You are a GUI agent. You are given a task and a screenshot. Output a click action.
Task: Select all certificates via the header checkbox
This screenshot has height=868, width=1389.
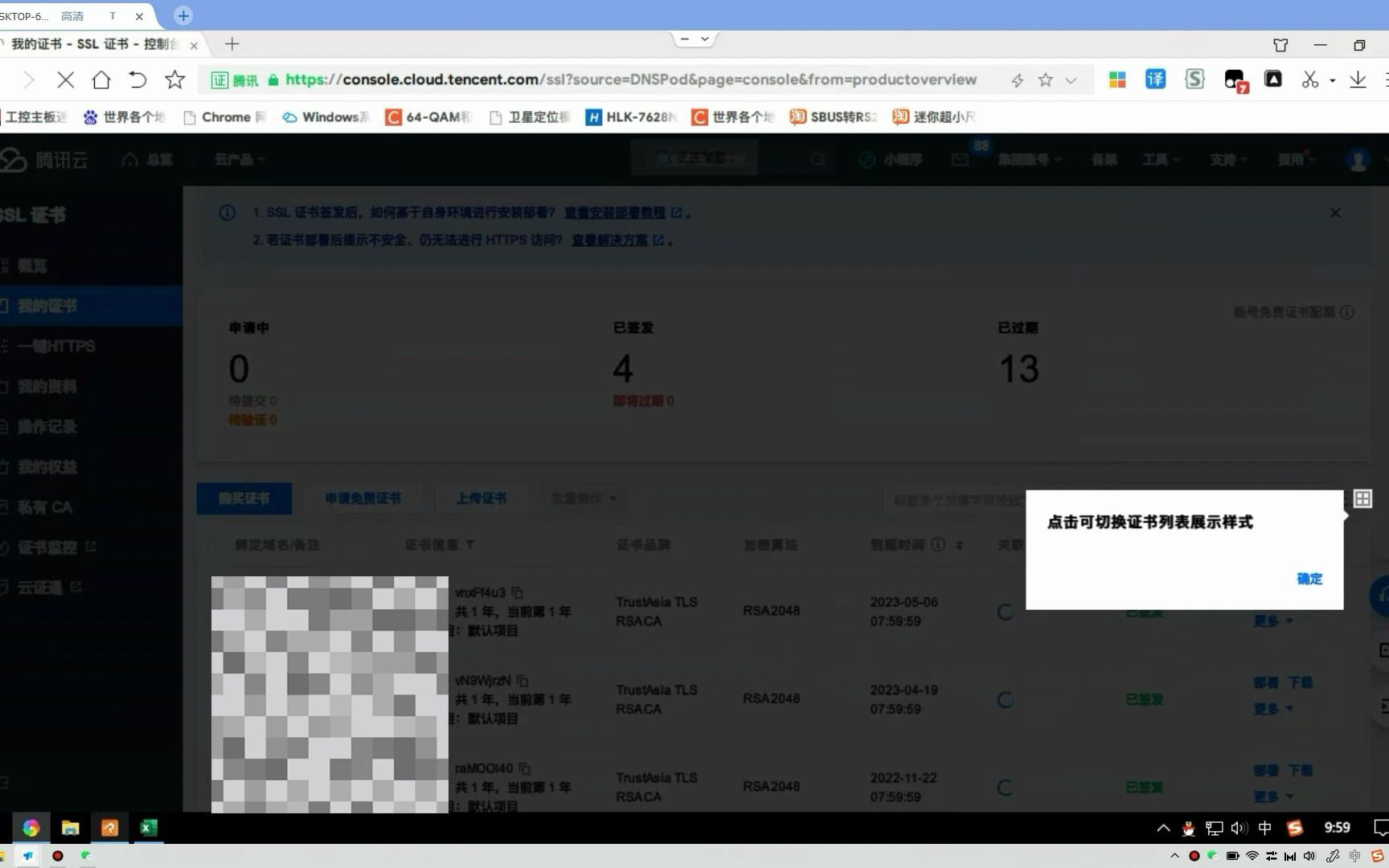tap(215, 545)
